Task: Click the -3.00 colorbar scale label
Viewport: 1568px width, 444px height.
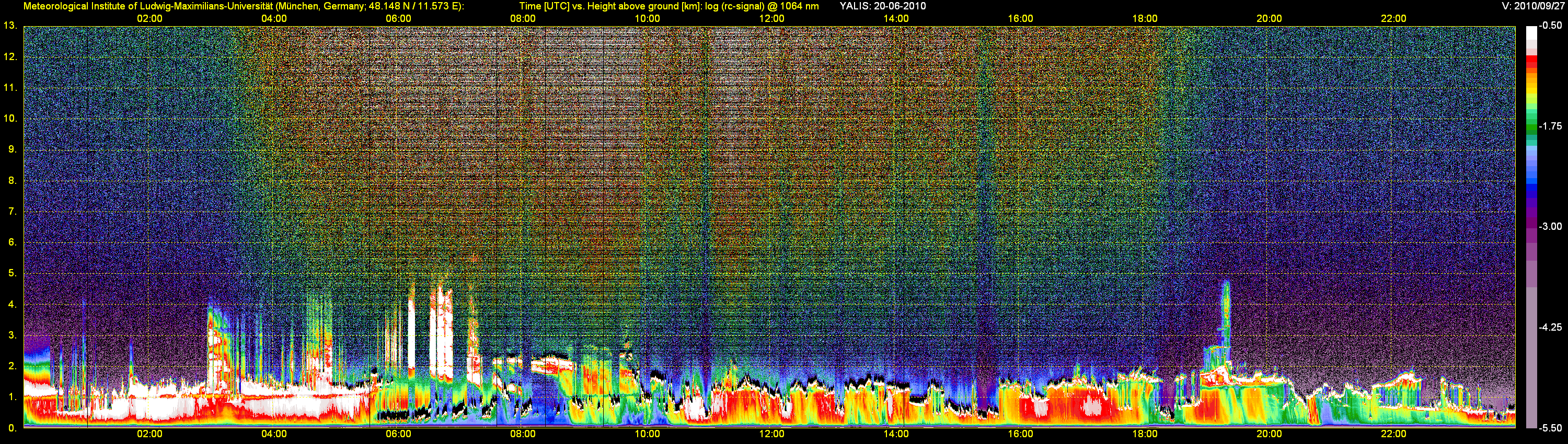Action: pyautogui.click(x=1550, y=227)
